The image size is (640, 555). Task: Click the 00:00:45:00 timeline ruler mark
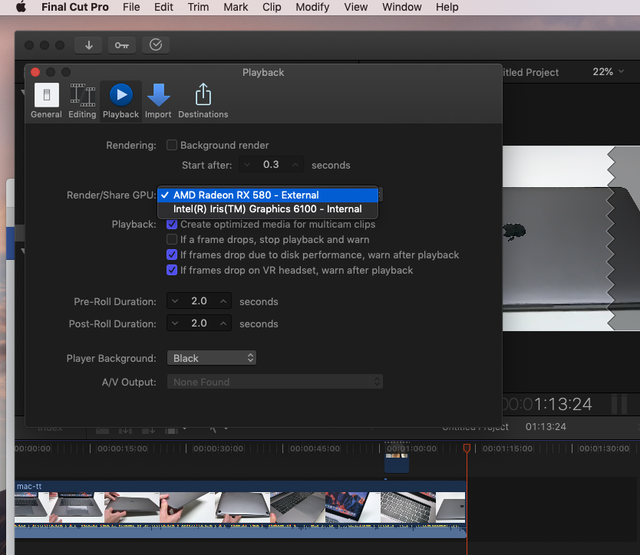(x=314, y=448)
